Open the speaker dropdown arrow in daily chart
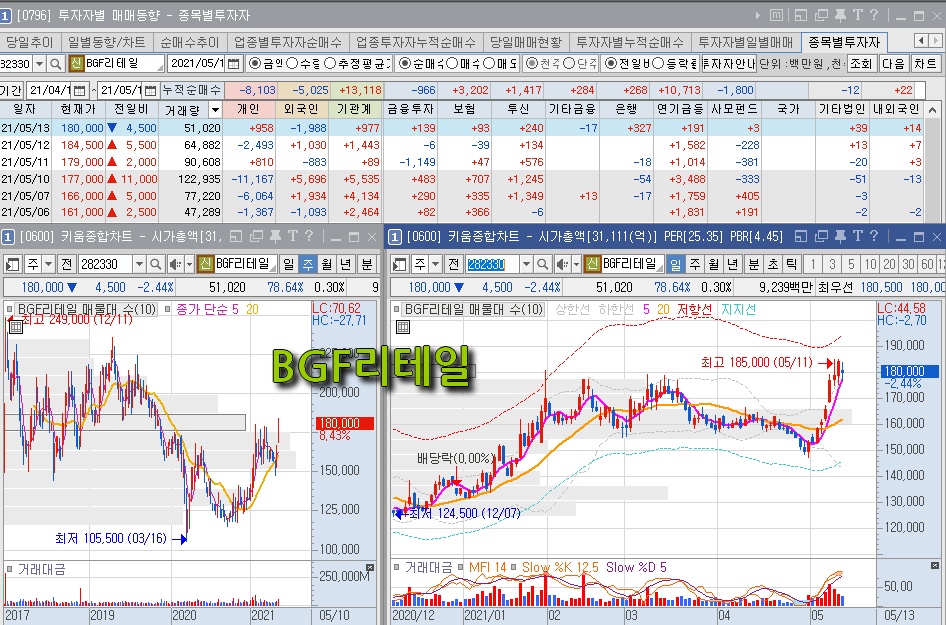 click(x=576, y=264)
